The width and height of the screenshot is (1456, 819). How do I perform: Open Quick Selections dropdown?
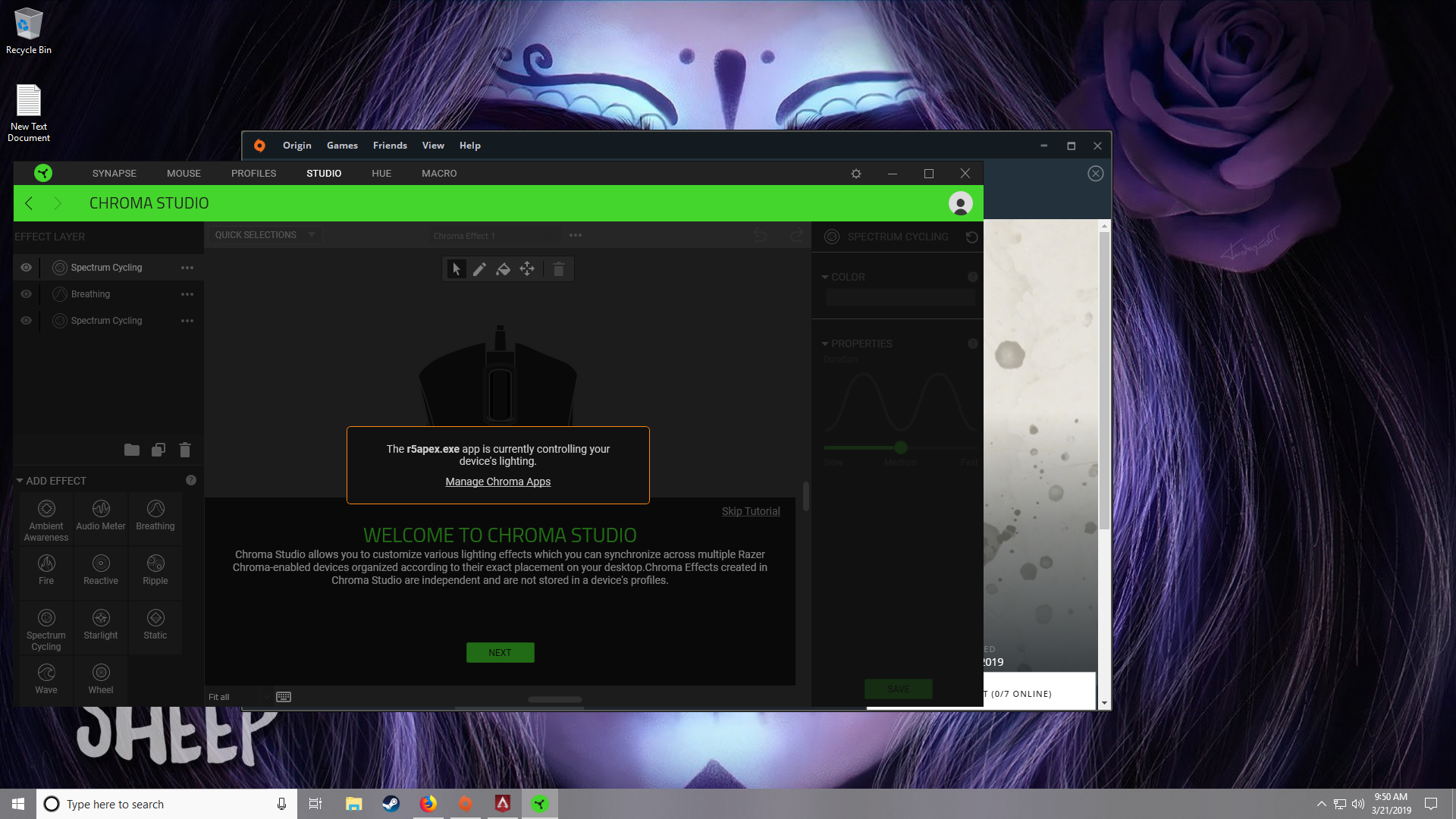tap(265, 235)
